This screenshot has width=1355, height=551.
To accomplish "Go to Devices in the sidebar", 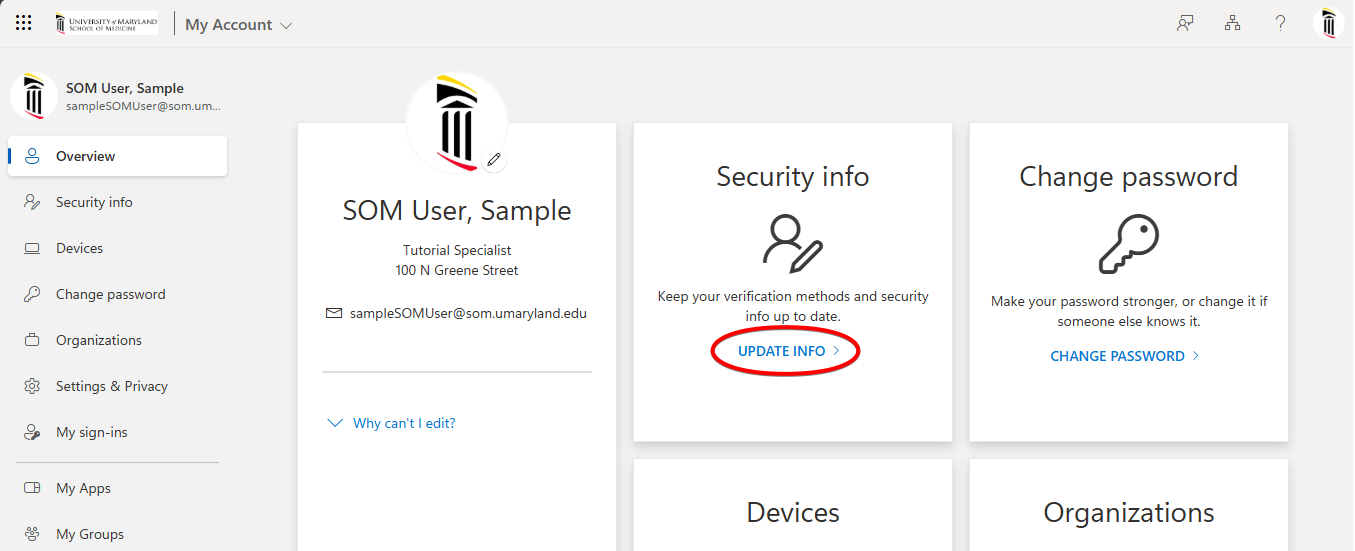I will tap(79, 248).
